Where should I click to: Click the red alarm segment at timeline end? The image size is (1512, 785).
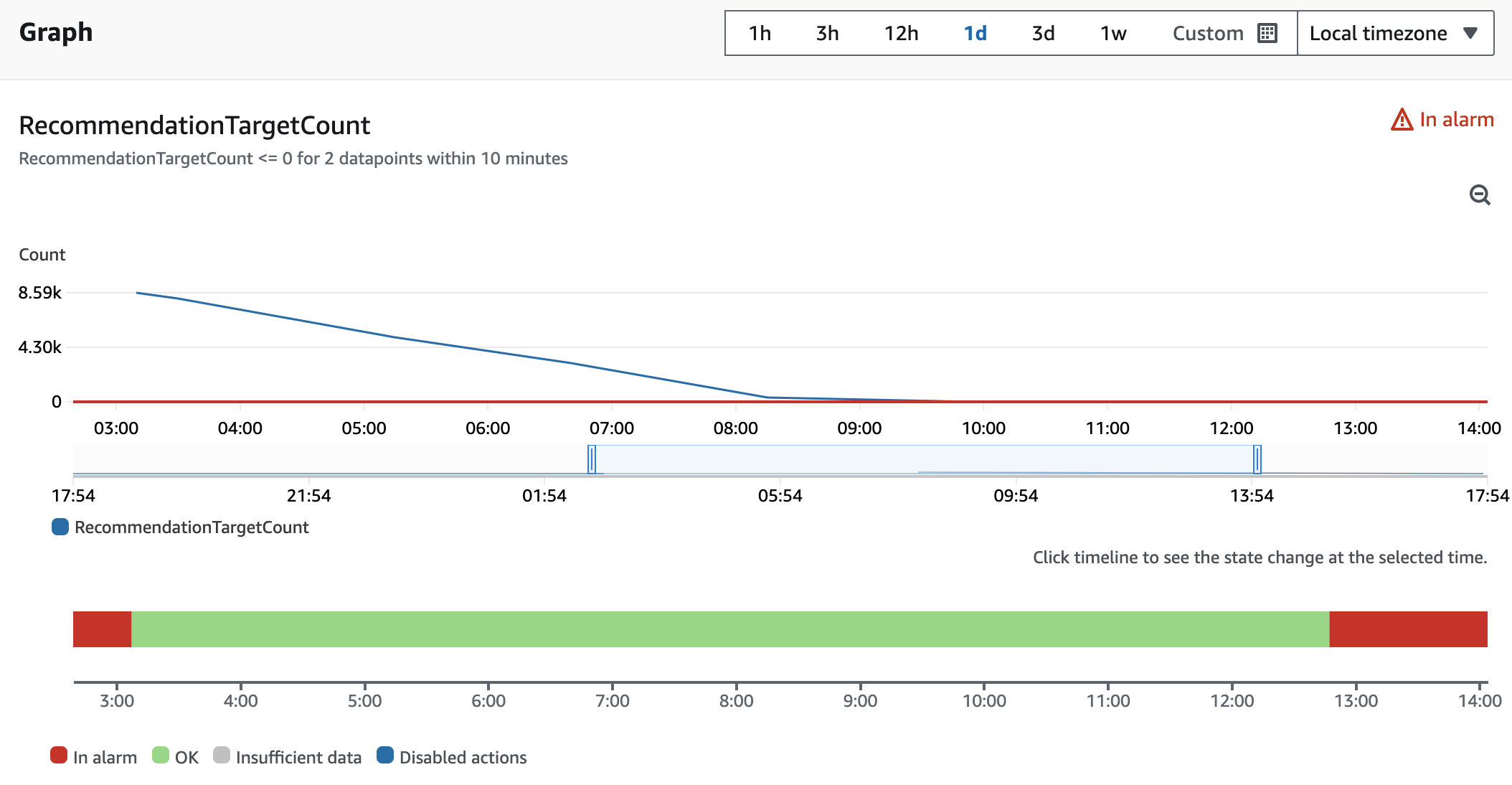pos(1408,629)
